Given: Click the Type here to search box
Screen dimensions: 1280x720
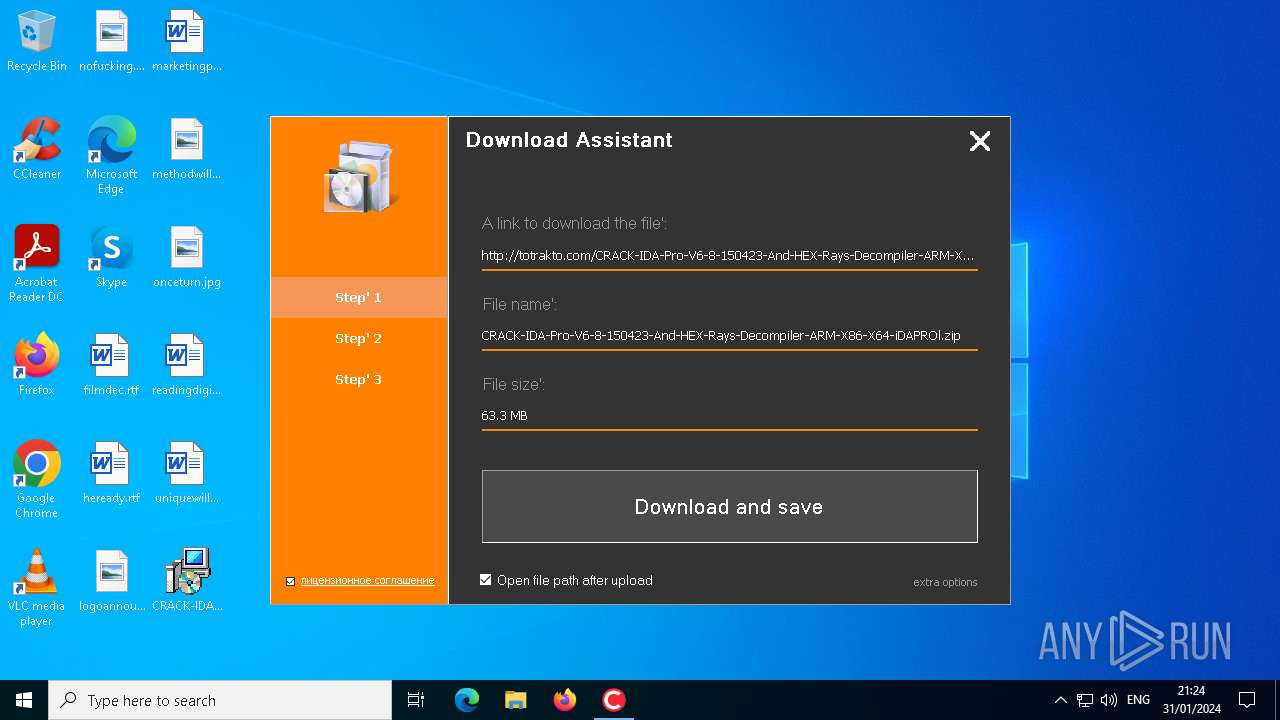Looking at the screenshot, I should click(220, 700).
